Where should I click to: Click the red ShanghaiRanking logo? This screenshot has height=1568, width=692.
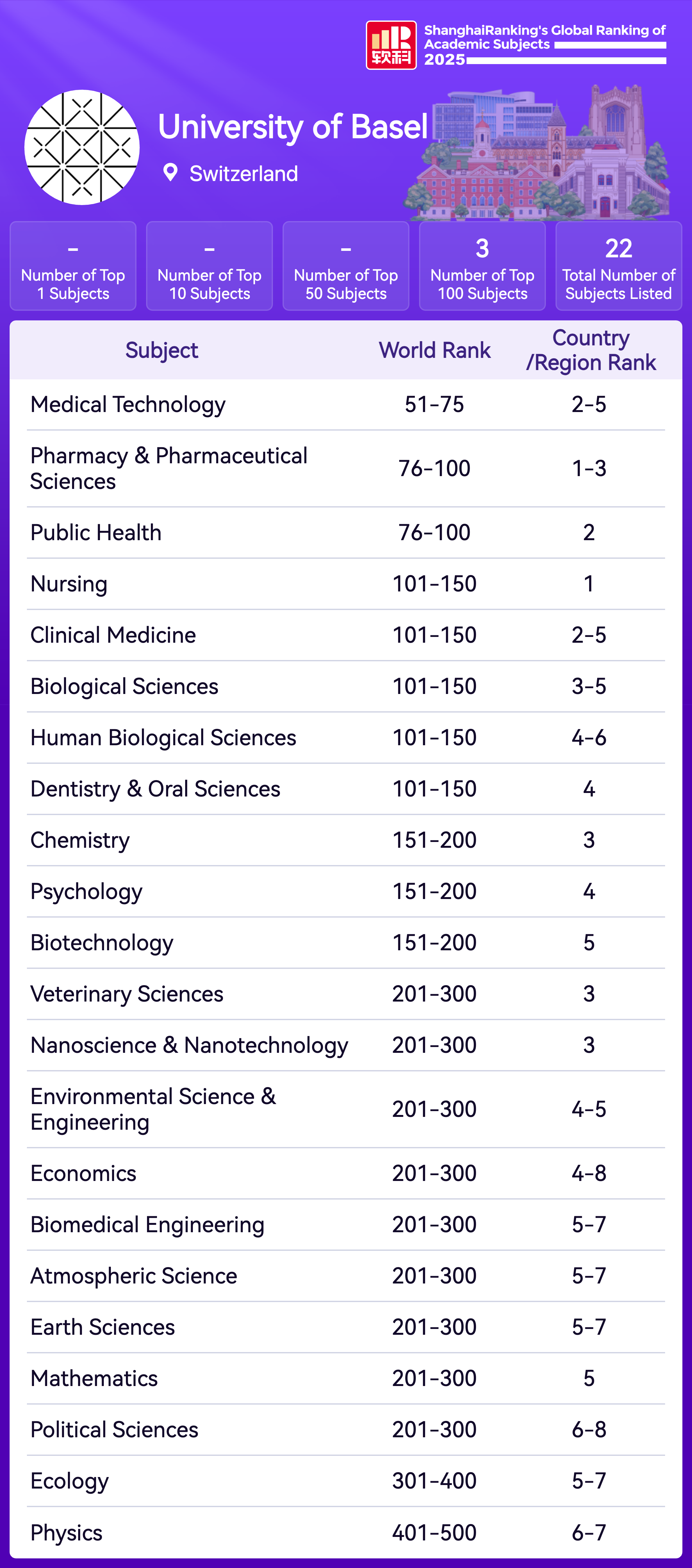coord(391,45)
